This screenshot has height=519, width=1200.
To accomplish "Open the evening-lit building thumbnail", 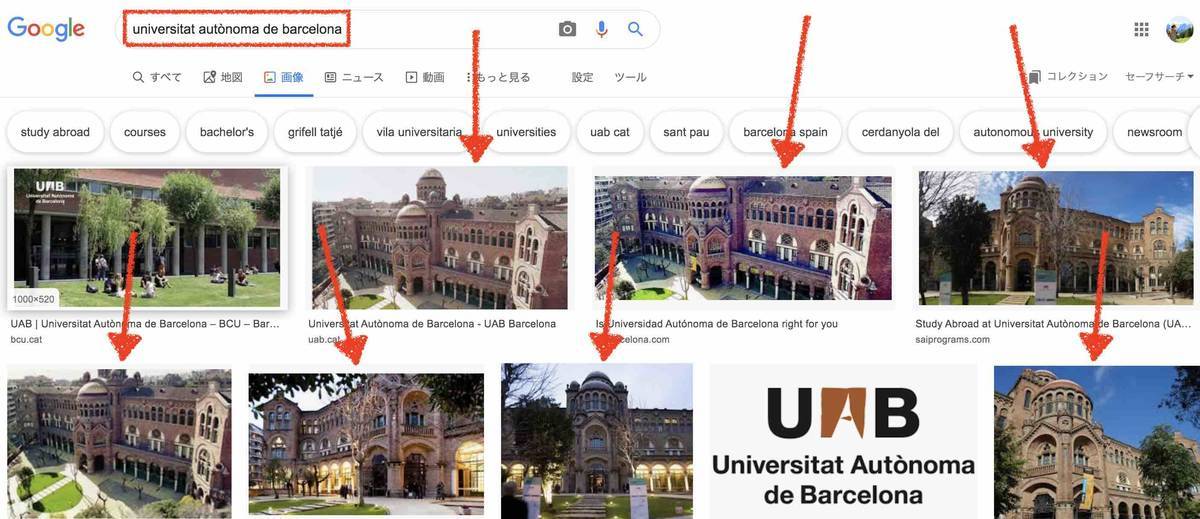I will [x=597, y=441].
